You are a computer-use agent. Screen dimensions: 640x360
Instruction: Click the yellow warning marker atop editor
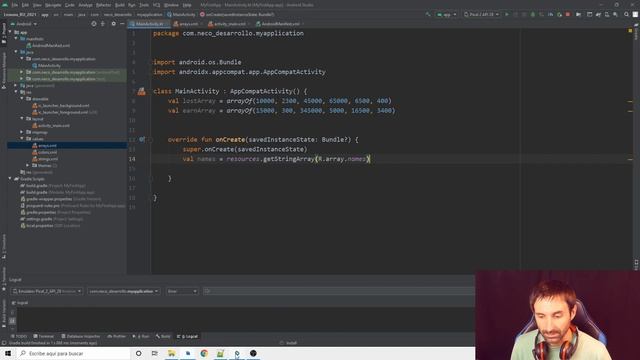[x=630, y=30]
